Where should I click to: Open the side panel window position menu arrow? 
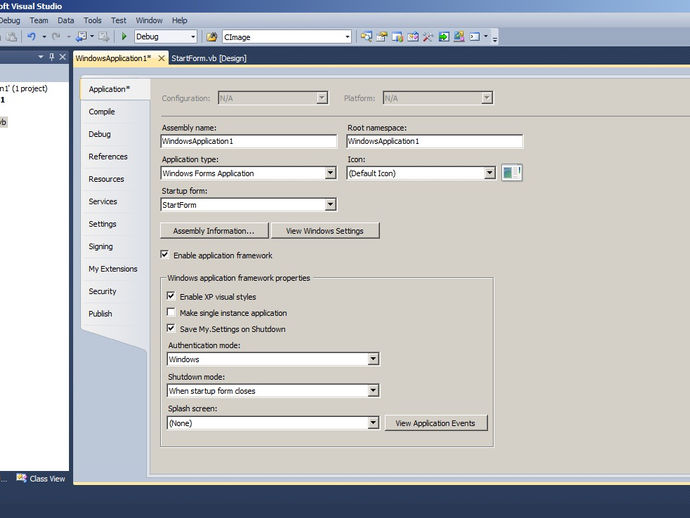[x=40, y=57]
